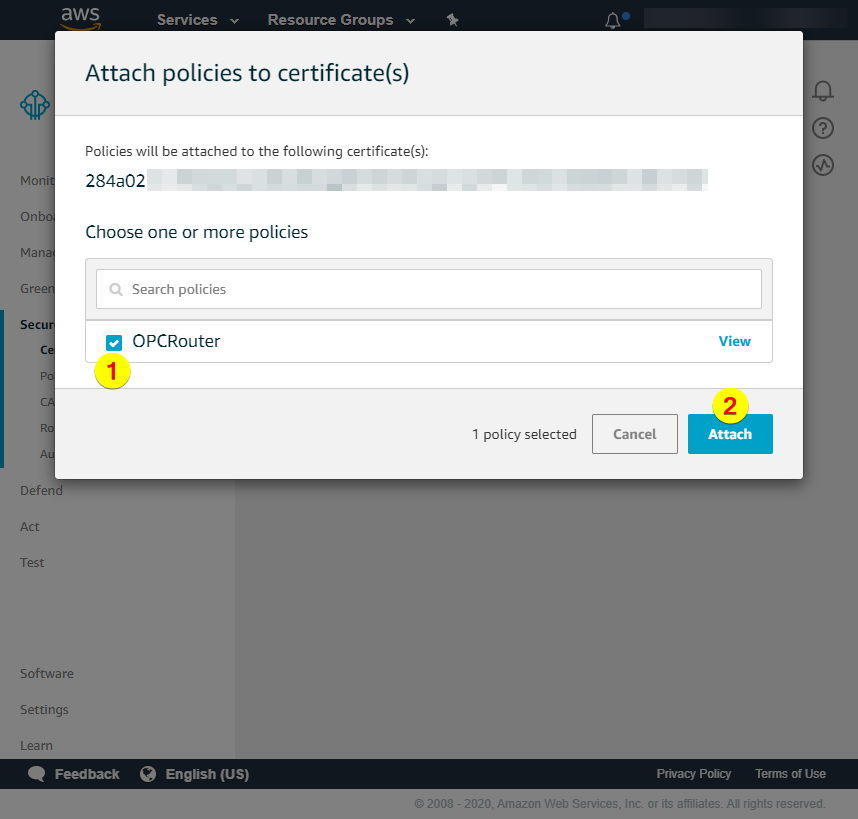Open the right-side bell notifications icon
Image resolution: width=858 pixels, height=819 pixels.
[x=822, y=91]
